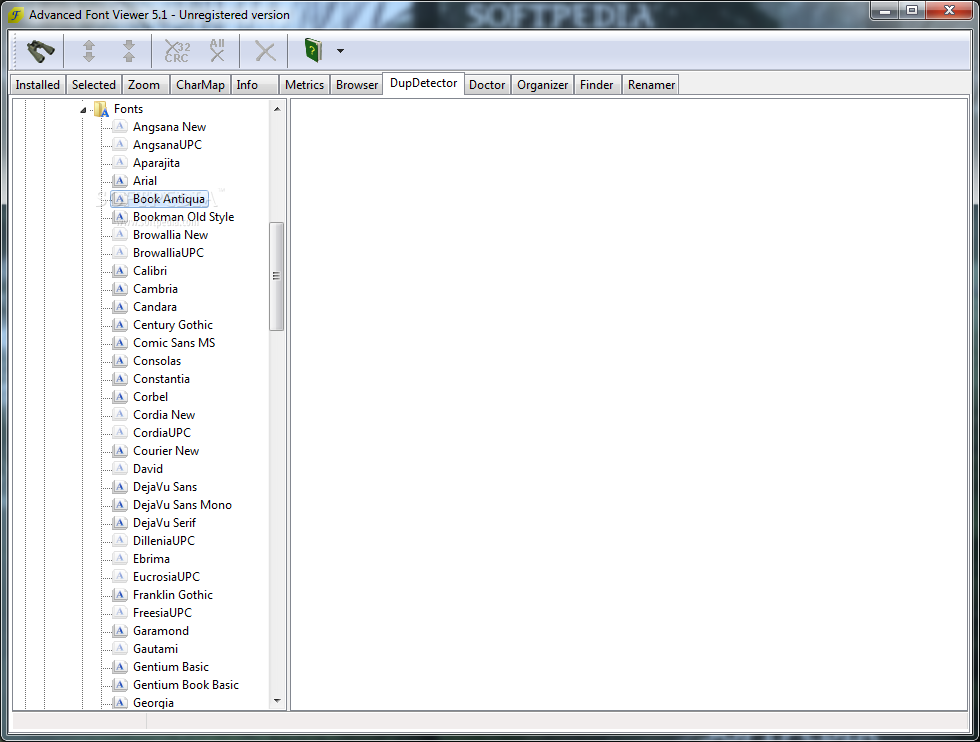Click the Gentium Book Basic font icon
The width and height of the screenshot is (980, 742).
pos(121,685)
